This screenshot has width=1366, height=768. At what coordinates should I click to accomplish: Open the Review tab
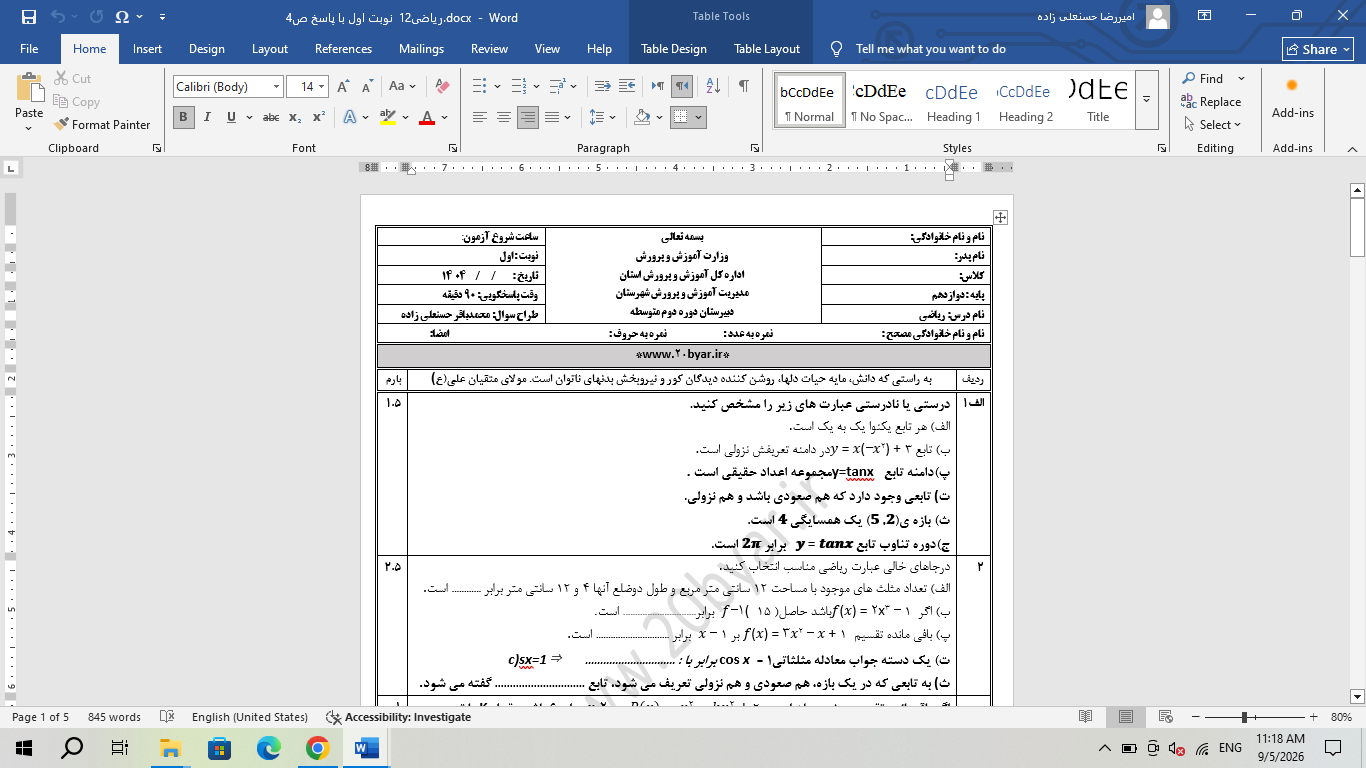pos(490,49)
